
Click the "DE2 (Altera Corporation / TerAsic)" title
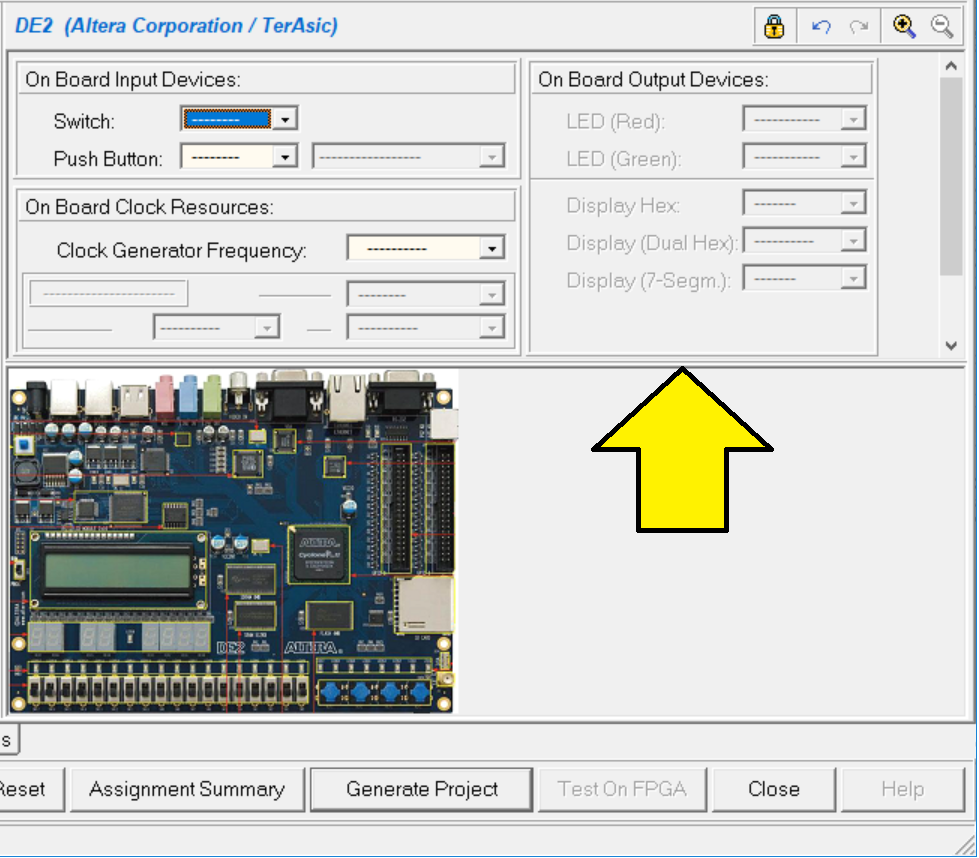click(x=176, y=26)
